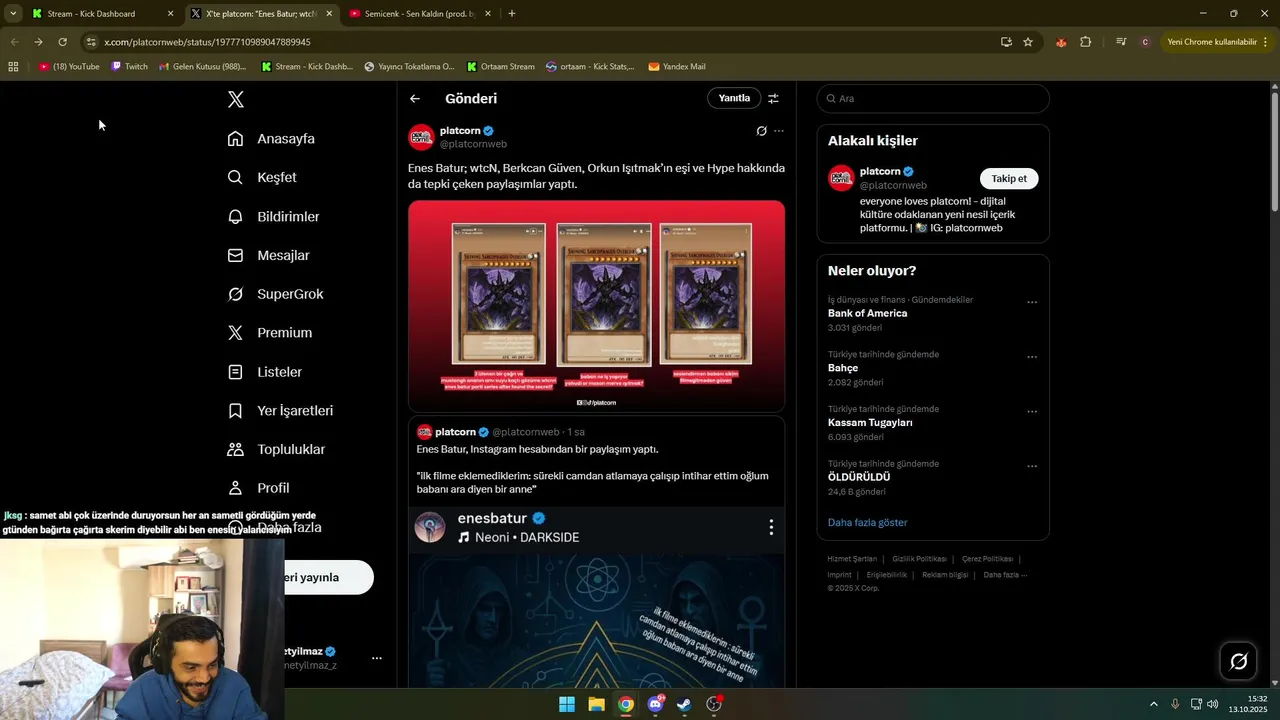Open Profil page
This screenshot has width=1280, height=720.
point(258,488)
